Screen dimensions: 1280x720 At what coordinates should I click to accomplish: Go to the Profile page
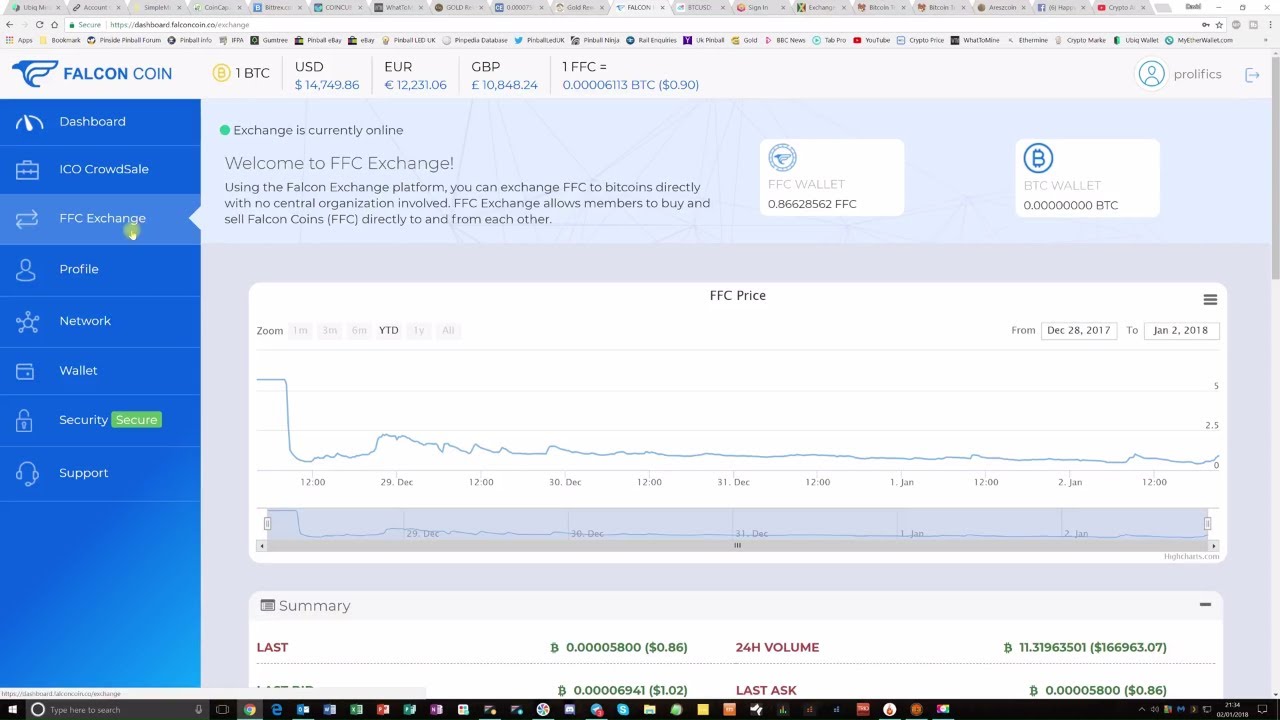pyautogui.click(x=100, y=269)
